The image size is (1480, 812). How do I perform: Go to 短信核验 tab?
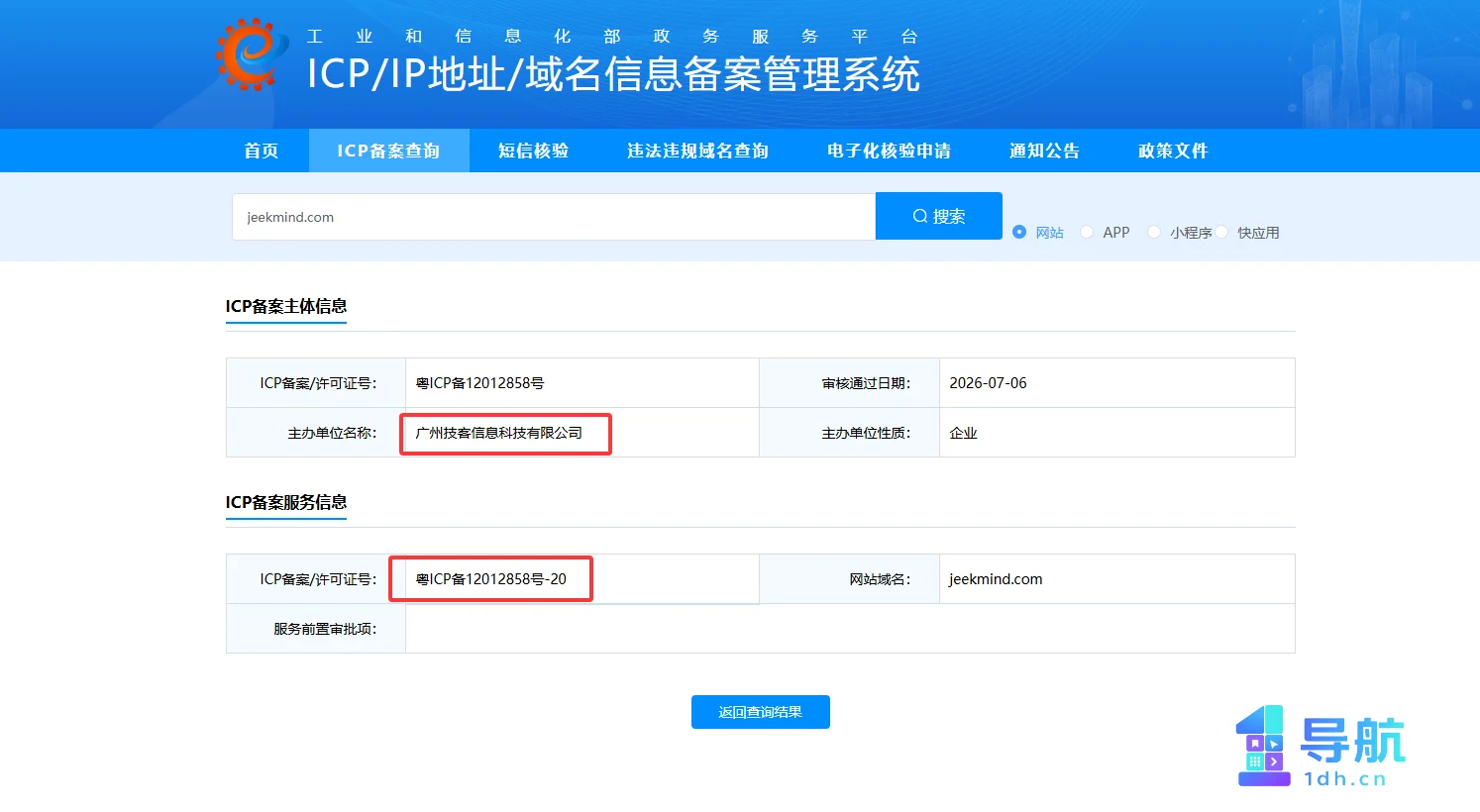[x=533, y=151]
